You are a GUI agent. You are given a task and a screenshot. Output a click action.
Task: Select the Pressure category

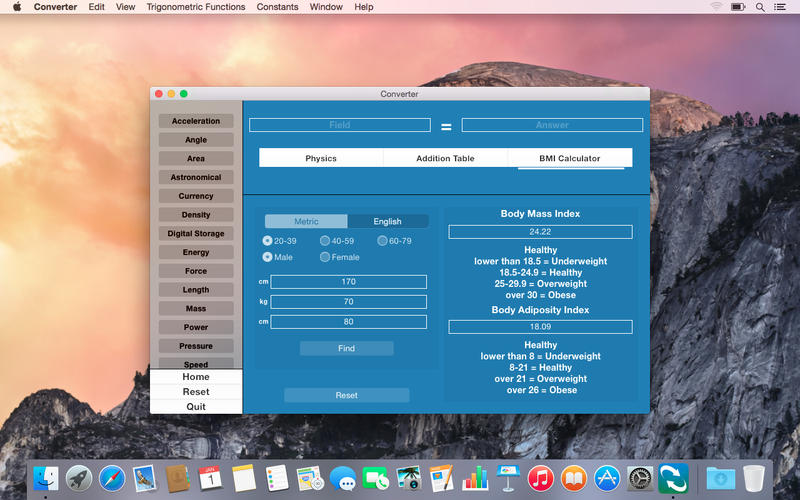[196, 346]
